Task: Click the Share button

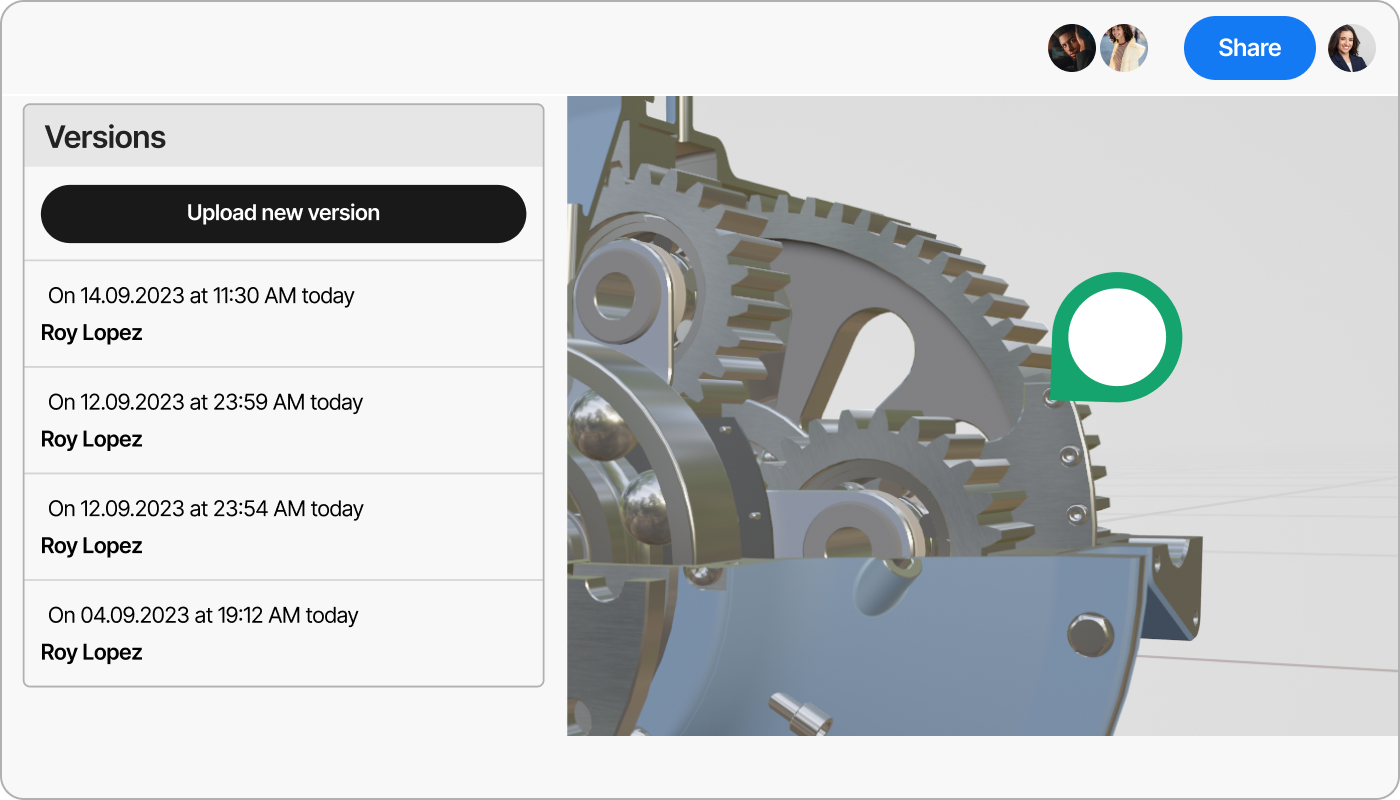Action: [1249, 47]
